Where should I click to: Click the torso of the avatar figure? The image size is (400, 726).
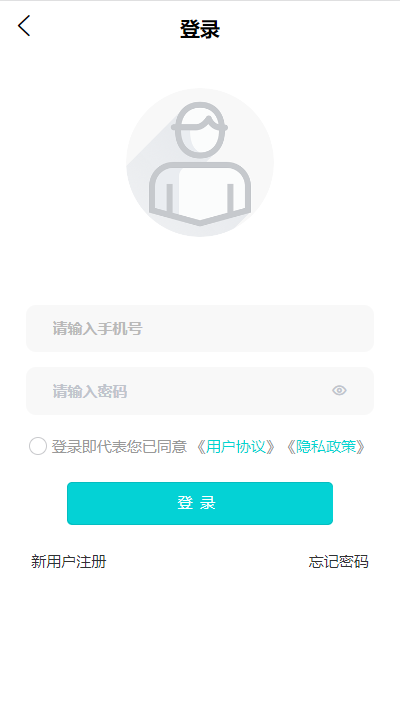coord(200,194)
